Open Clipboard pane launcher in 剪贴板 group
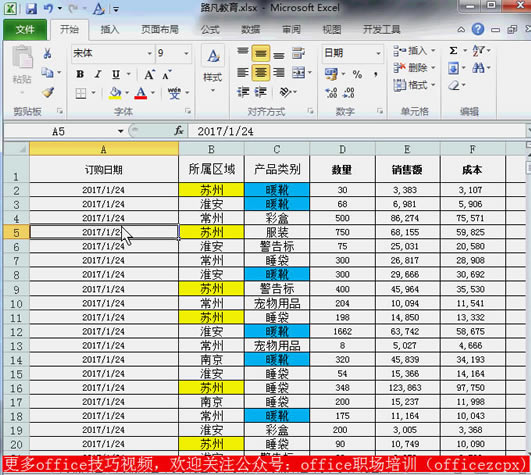This screenshot has height=475, width=531. 60,111
